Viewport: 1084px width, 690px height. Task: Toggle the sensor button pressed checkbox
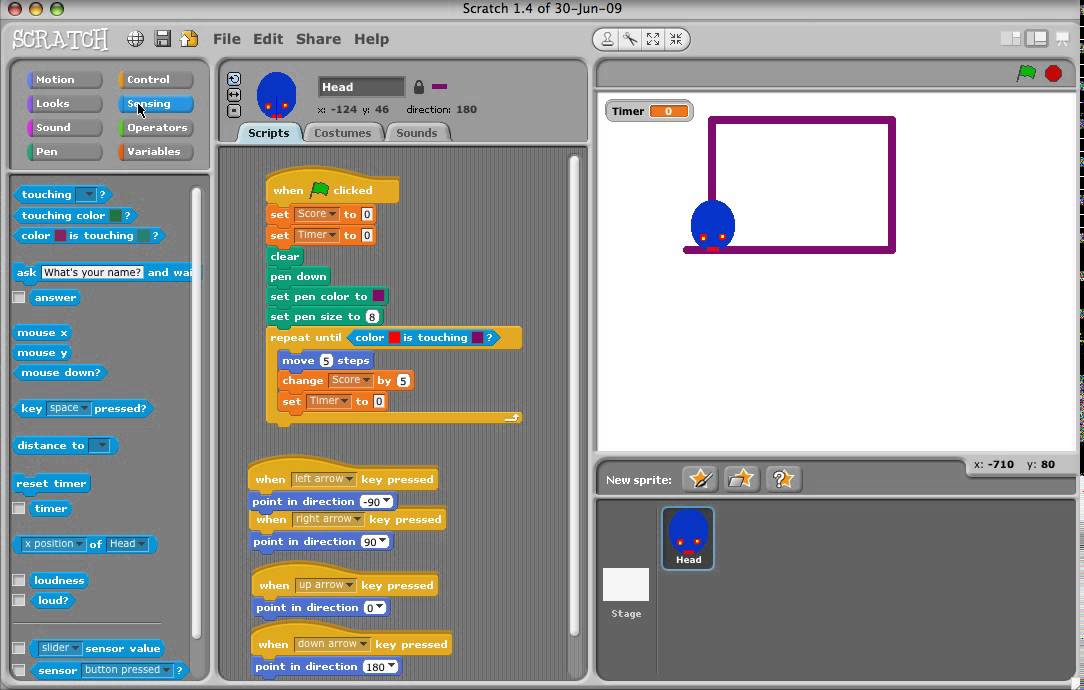pyautogui.click(x=19, y=670)
